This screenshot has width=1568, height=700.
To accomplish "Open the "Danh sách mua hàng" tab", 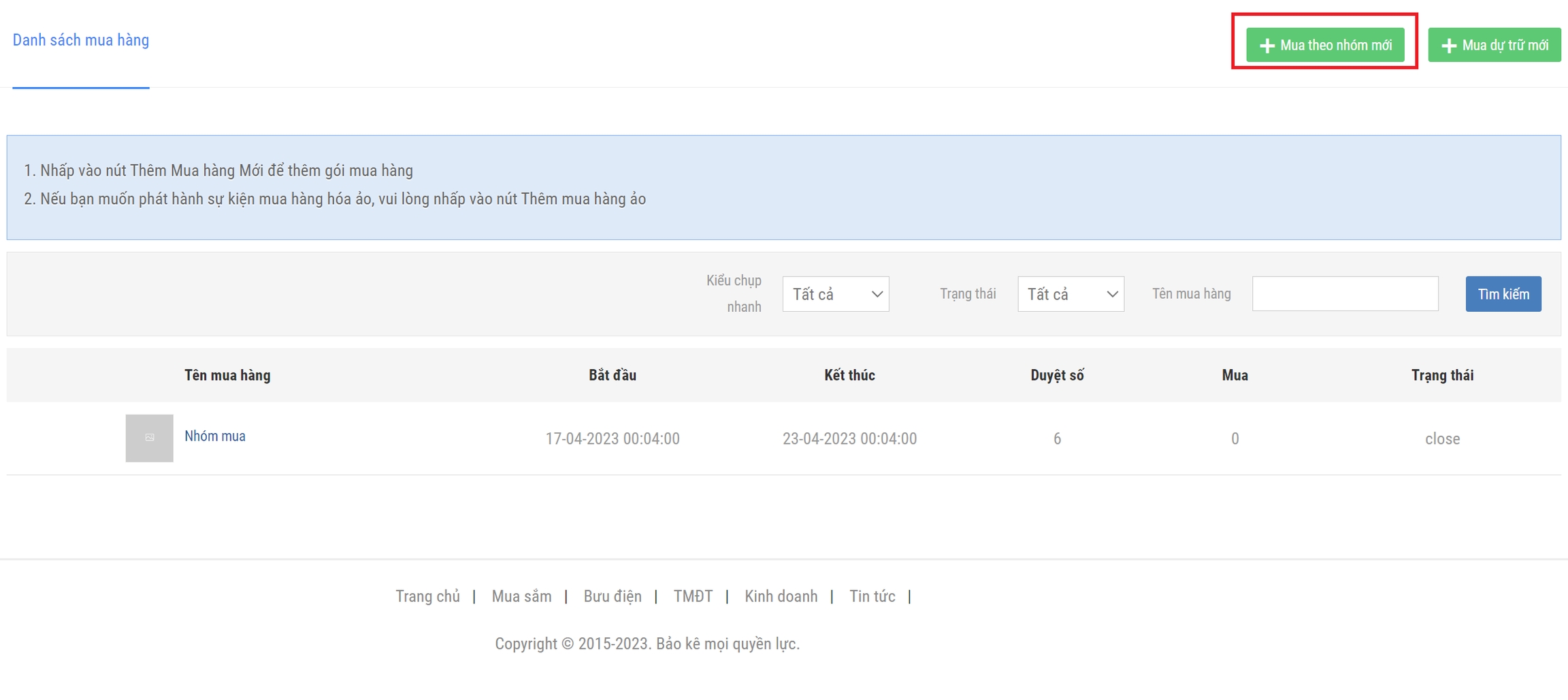I will [x=81, y=40].
